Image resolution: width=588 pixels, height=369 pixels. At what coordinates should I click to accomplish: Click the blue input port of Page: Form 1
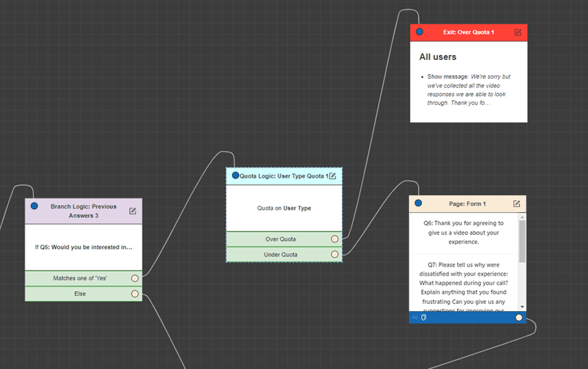[418, 203]
